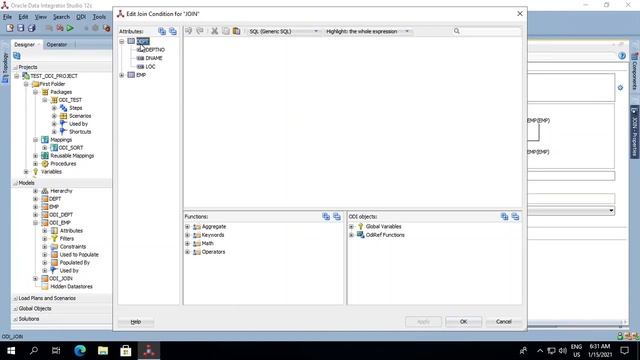Click the New icon in main toolbar
The height and width of the screenshot is (360, 640).
point(10,28)
